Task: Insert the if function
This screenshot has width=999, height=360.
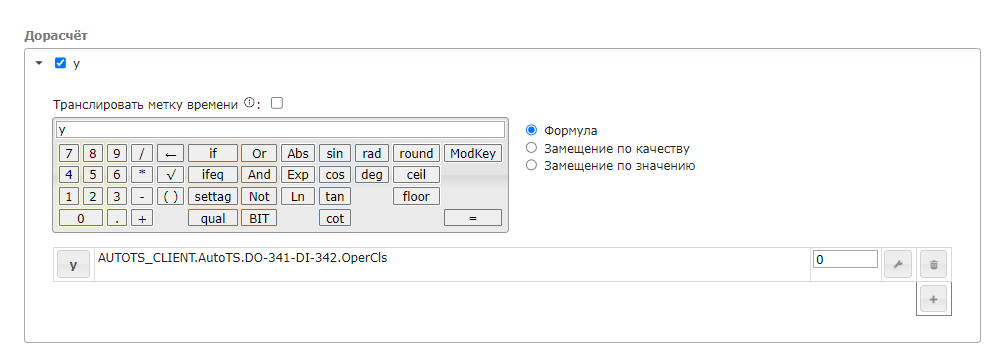Action: point(213,154)
